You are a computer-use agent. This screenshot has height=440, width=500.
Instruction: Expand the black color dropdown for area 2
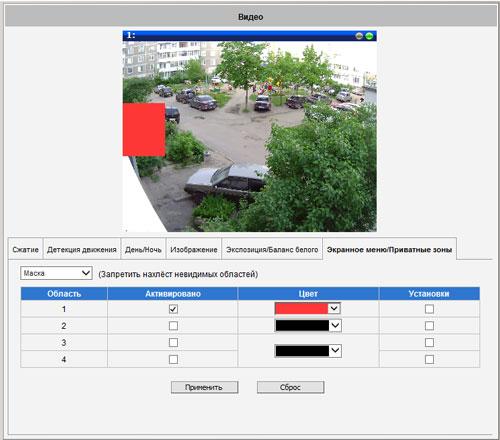[308, 325]
